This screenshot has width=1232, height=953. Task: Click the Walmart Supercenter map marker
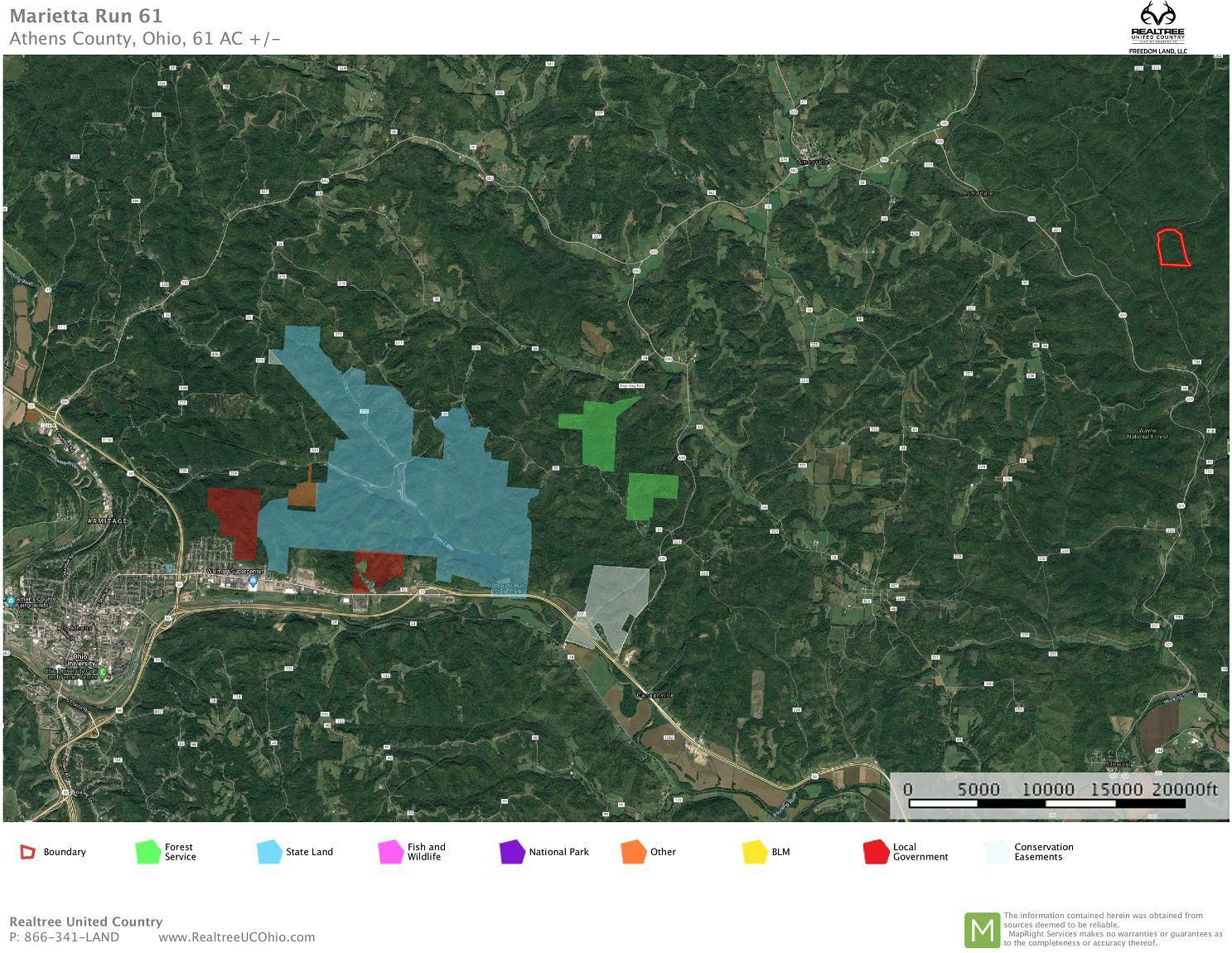click(253, 582)
